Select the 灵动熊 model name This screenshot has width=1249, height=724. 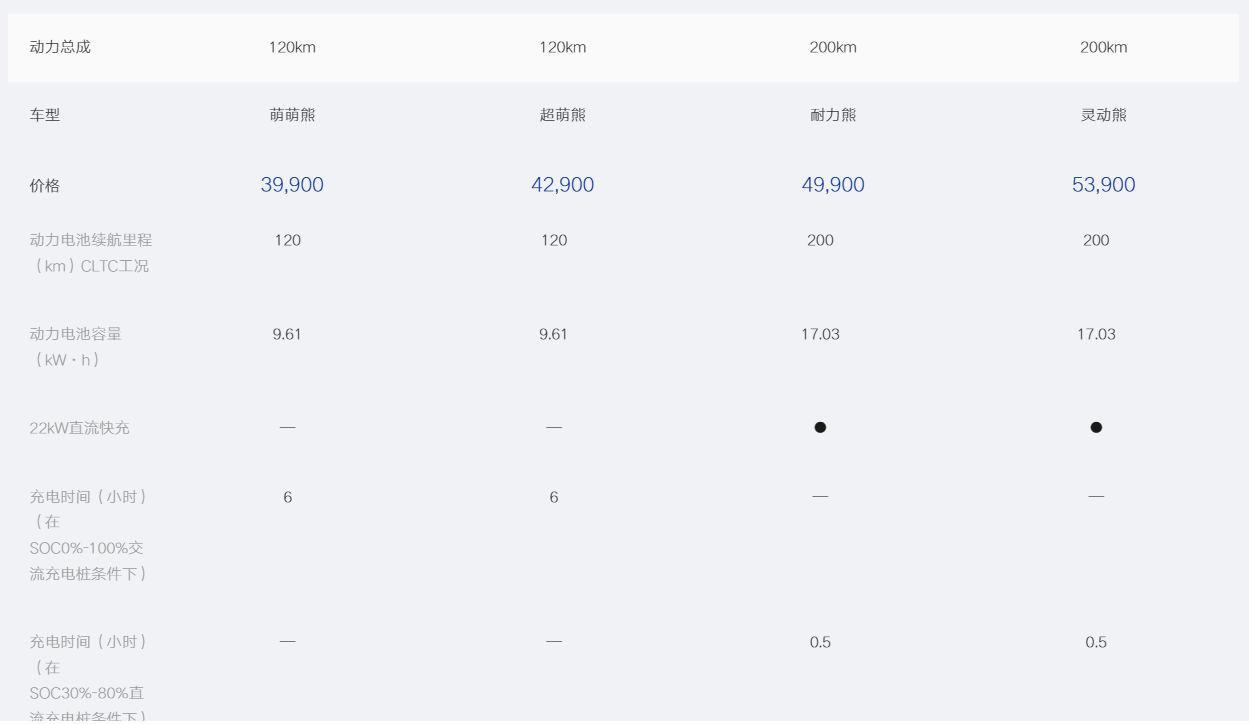[x=1103, y=115]
